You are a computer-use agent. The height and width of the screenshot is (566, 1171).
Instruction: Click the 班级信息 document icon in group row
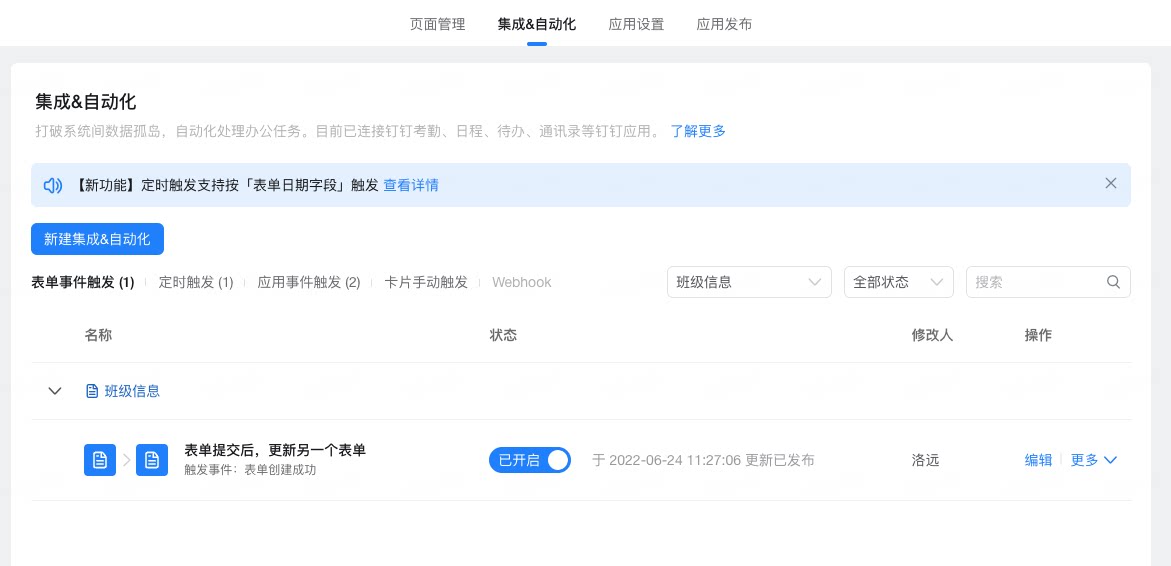[92, 391]
